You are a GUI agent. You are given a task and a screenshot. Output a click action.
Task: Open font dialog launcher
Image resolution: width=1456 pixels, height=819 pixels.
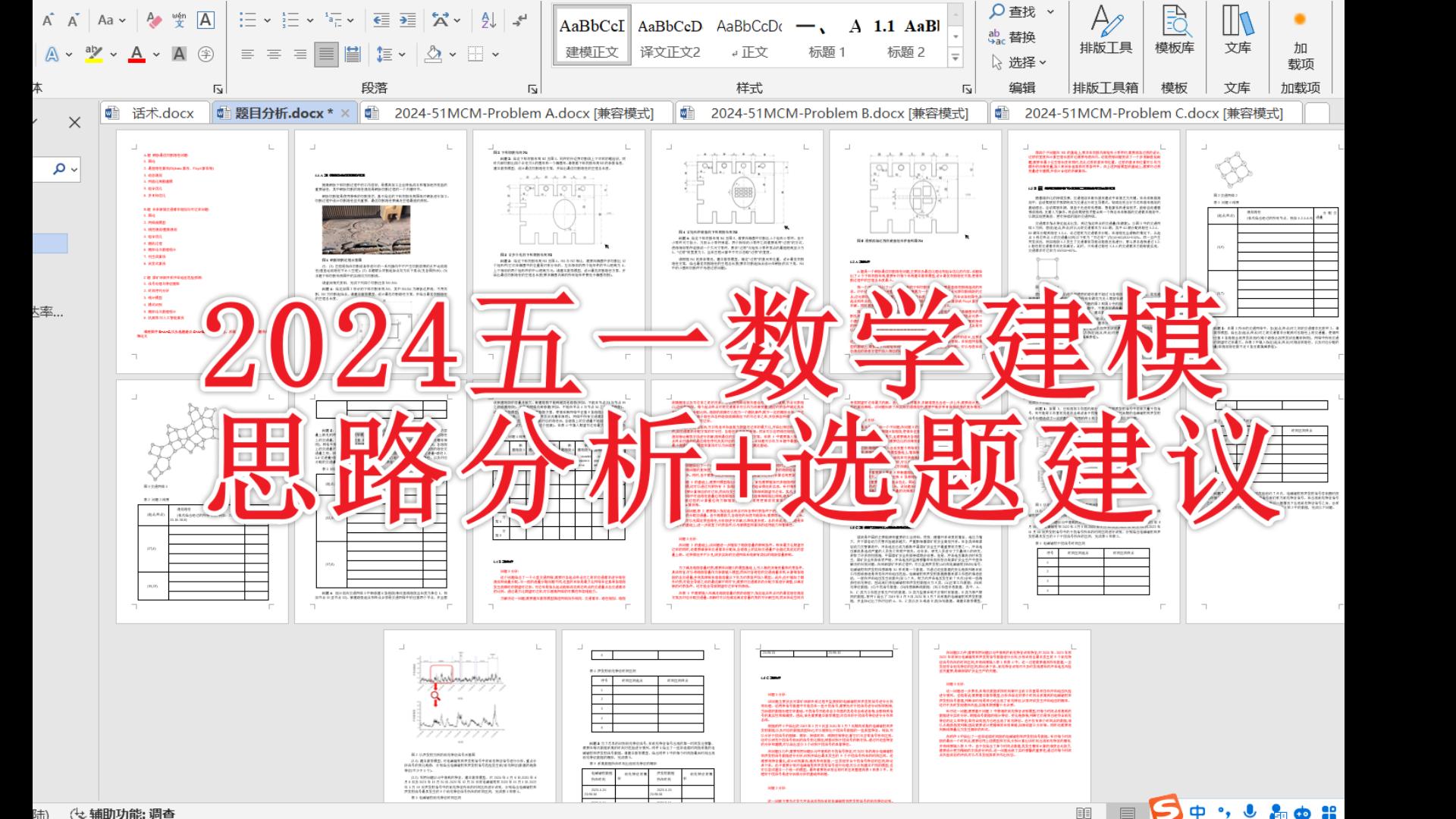218,89
